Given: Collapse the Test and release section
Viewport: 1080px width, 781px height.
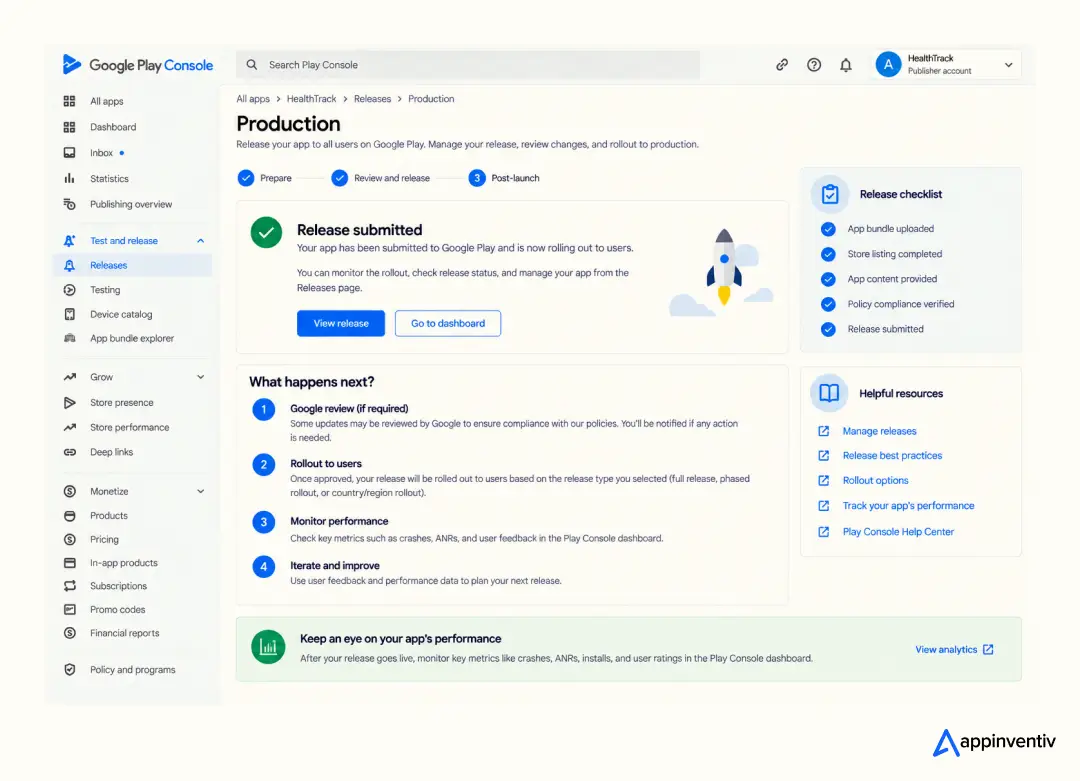Looking at the screenshot, I should pyautogui.click(x=200, y=241).
